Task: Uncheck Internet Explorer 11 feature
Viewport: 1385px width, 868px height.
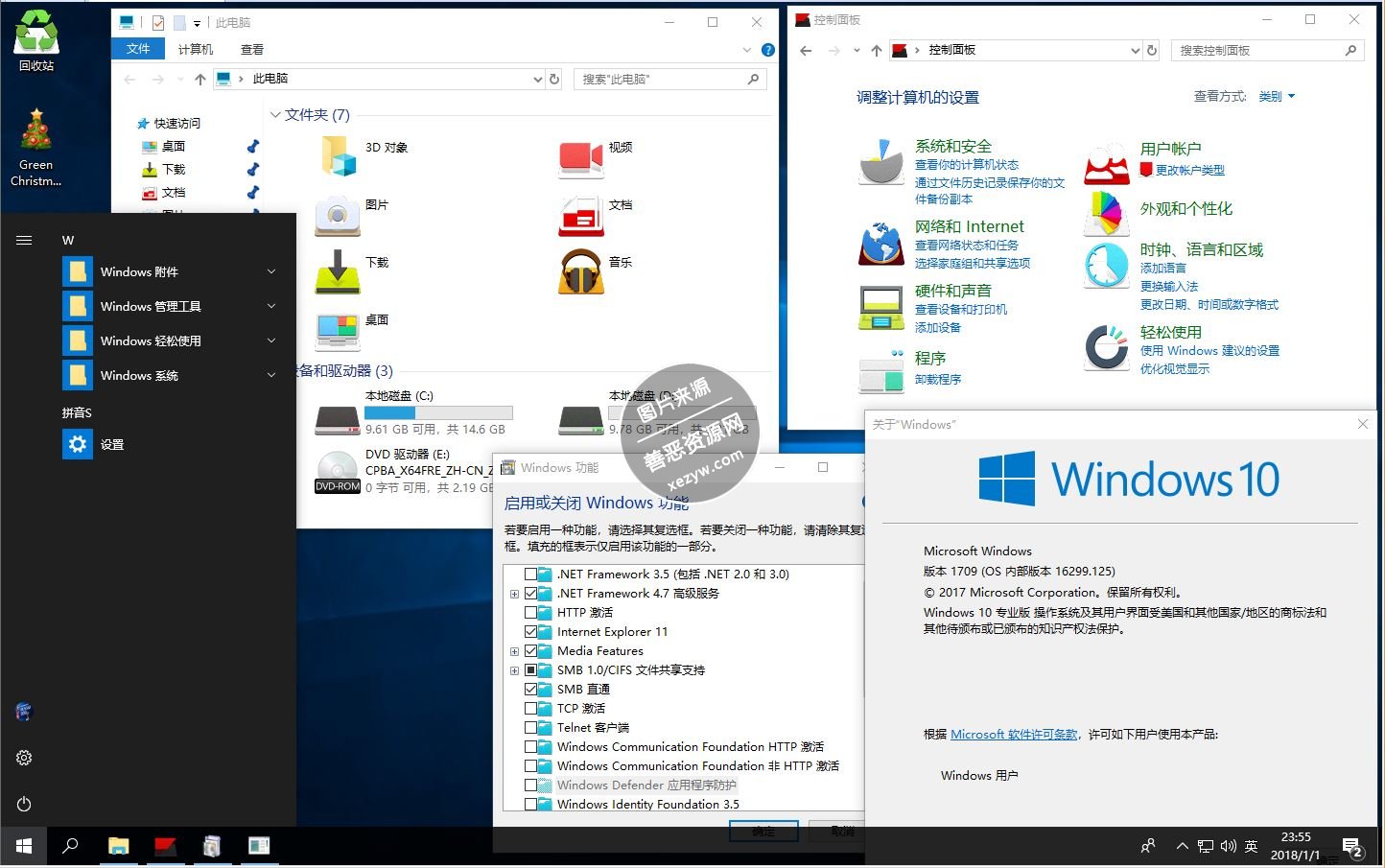Action: coord(530,631)
